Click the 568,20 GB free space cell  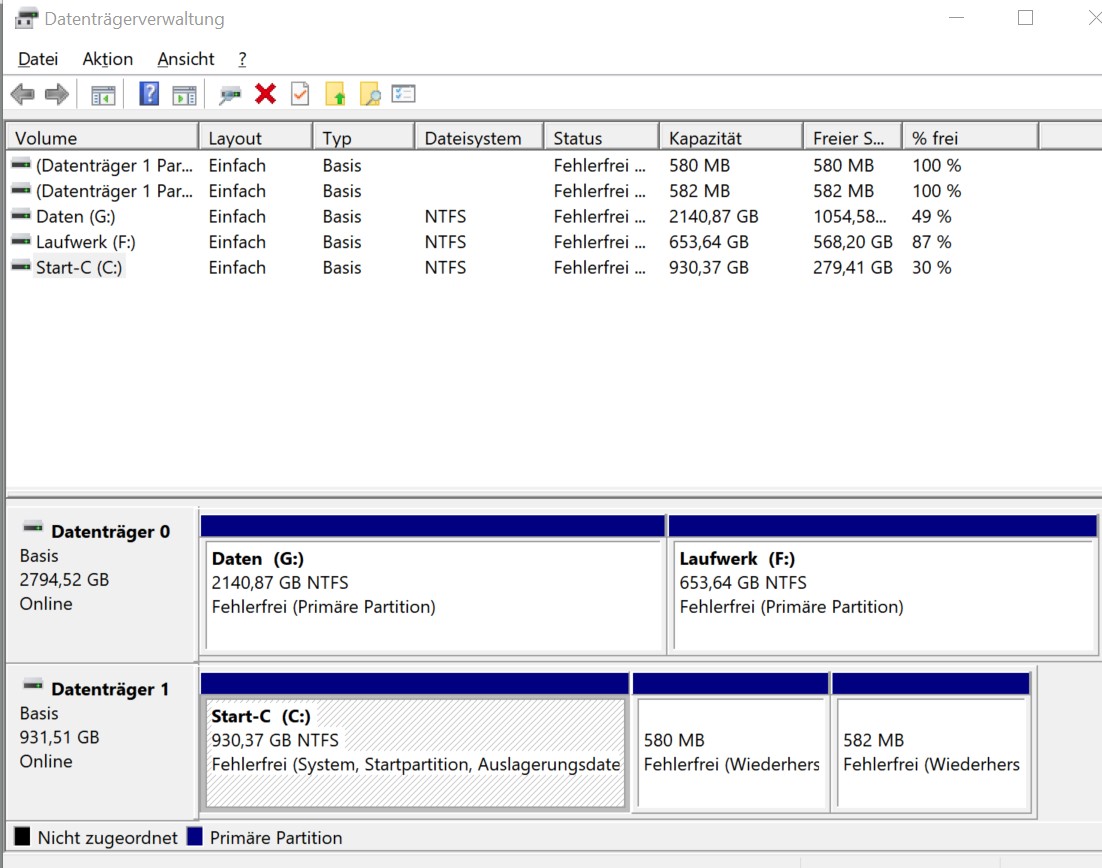point(853,242)
